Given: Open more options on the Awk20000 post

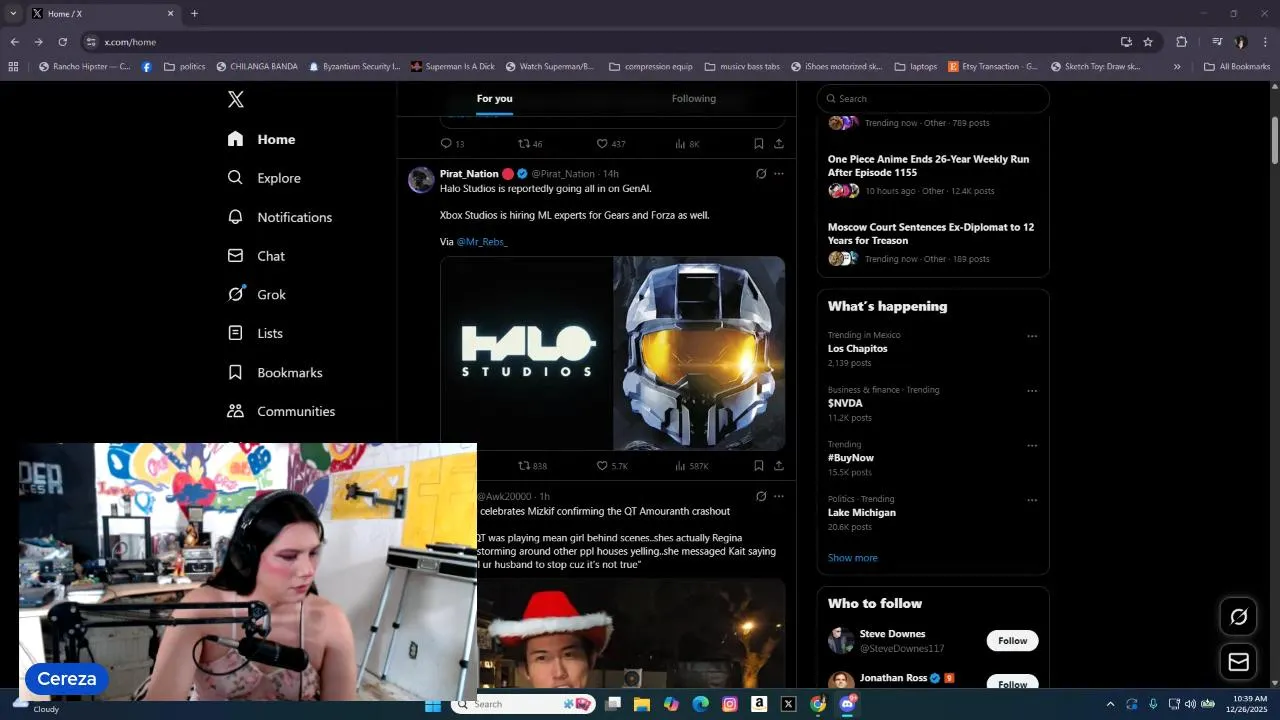Looking at the screenshot, I should coord(779,496).
